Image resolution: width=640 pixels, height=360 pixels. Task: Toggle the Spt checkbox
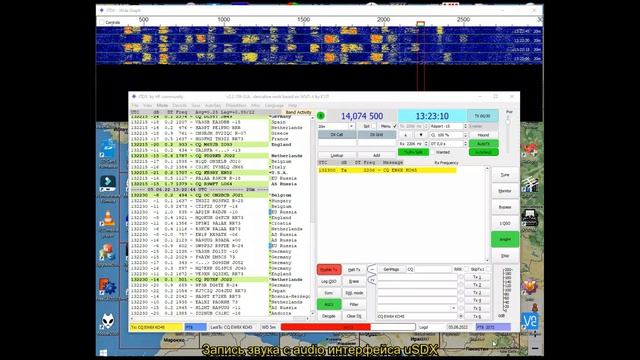[x=373, y=126]
